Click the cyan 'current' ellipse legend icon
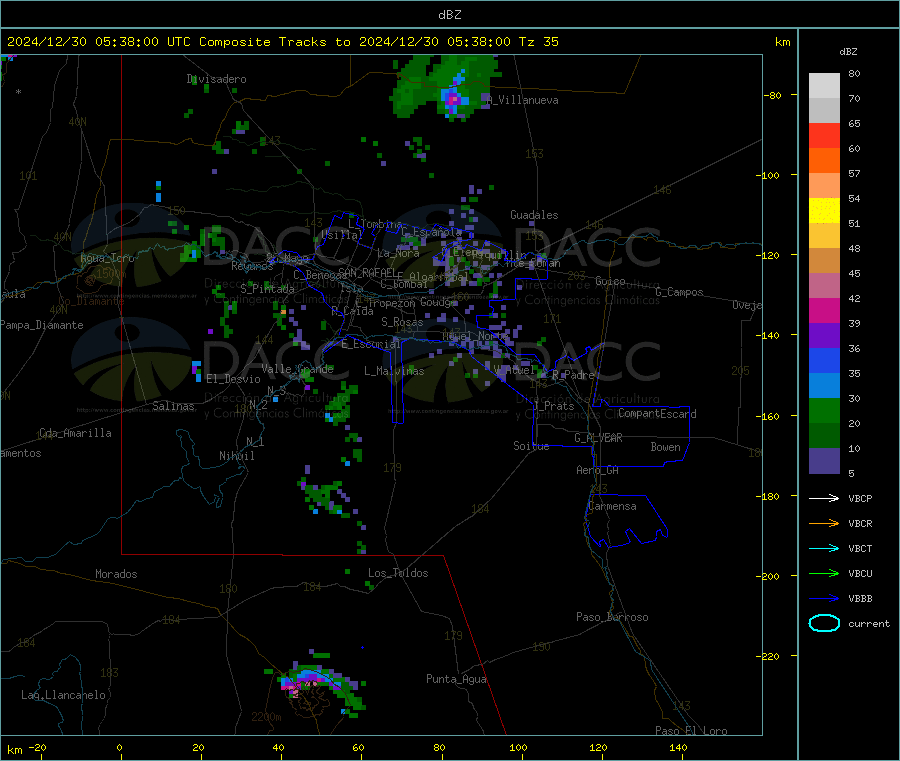900x761 pixels. pyautogui.click(x=824, y=623)
